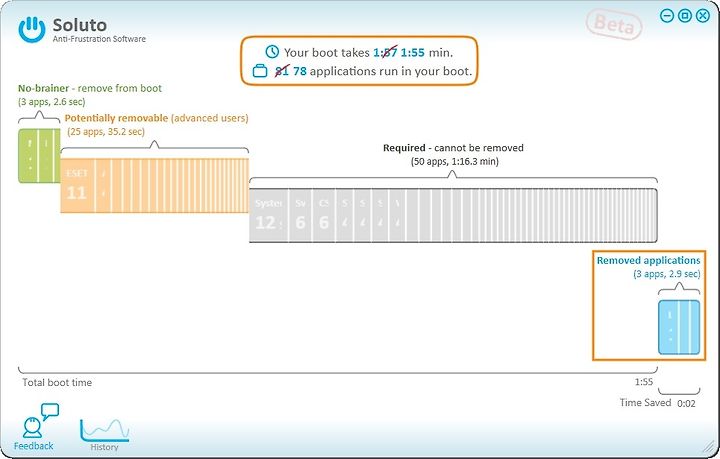Select the green No-brainer apps block

pos(39,156)
